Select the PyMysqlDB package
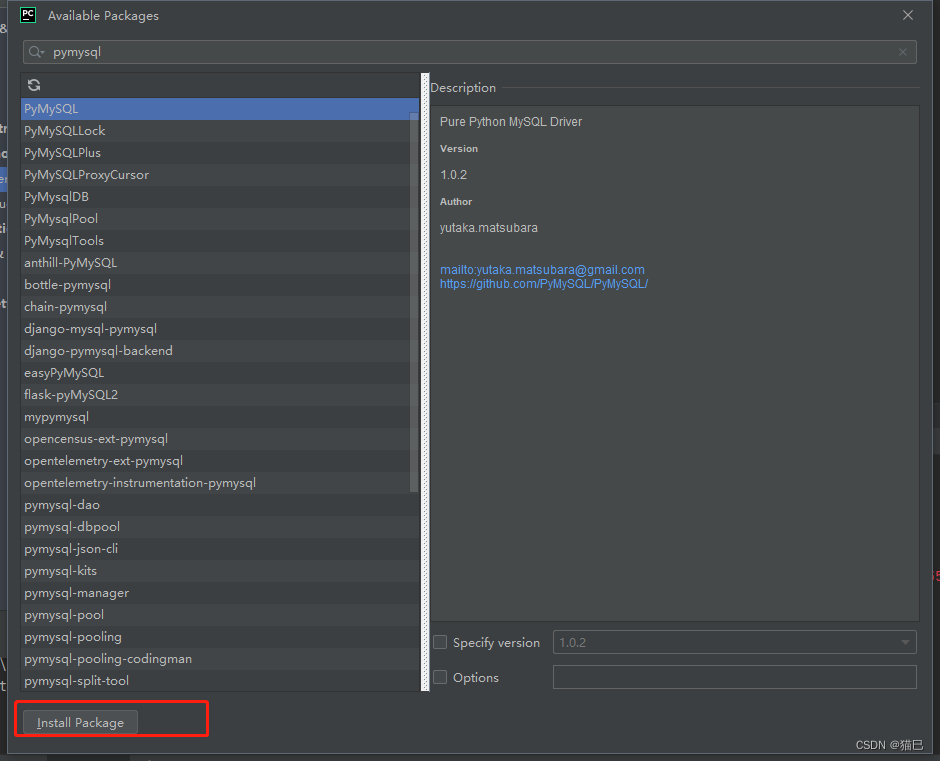The image size is (940, 761). (x=219, y=197)
